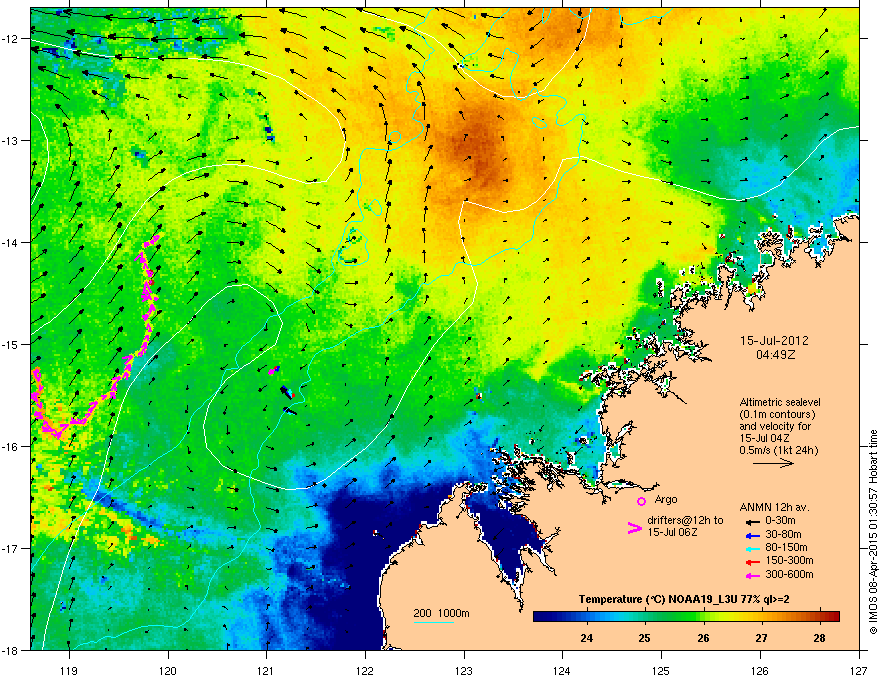Click latitude axis label -15

10,344
